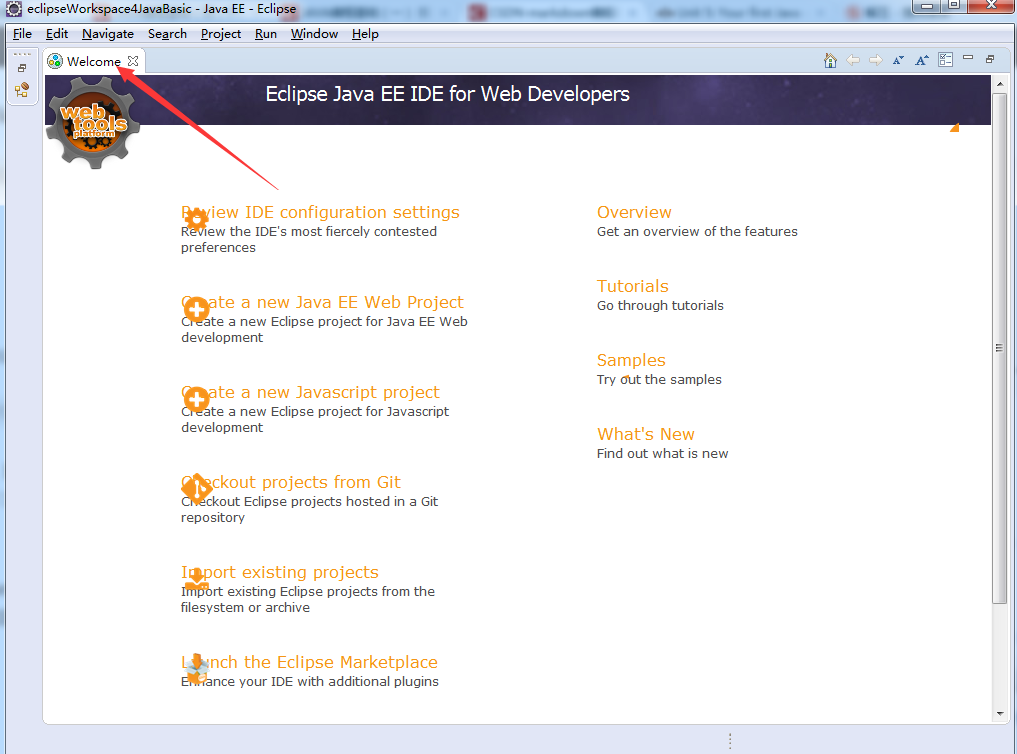Screen dimensions: 1017x754
Task: Click the scrollbar up arrow
Action: click(999, 83)
